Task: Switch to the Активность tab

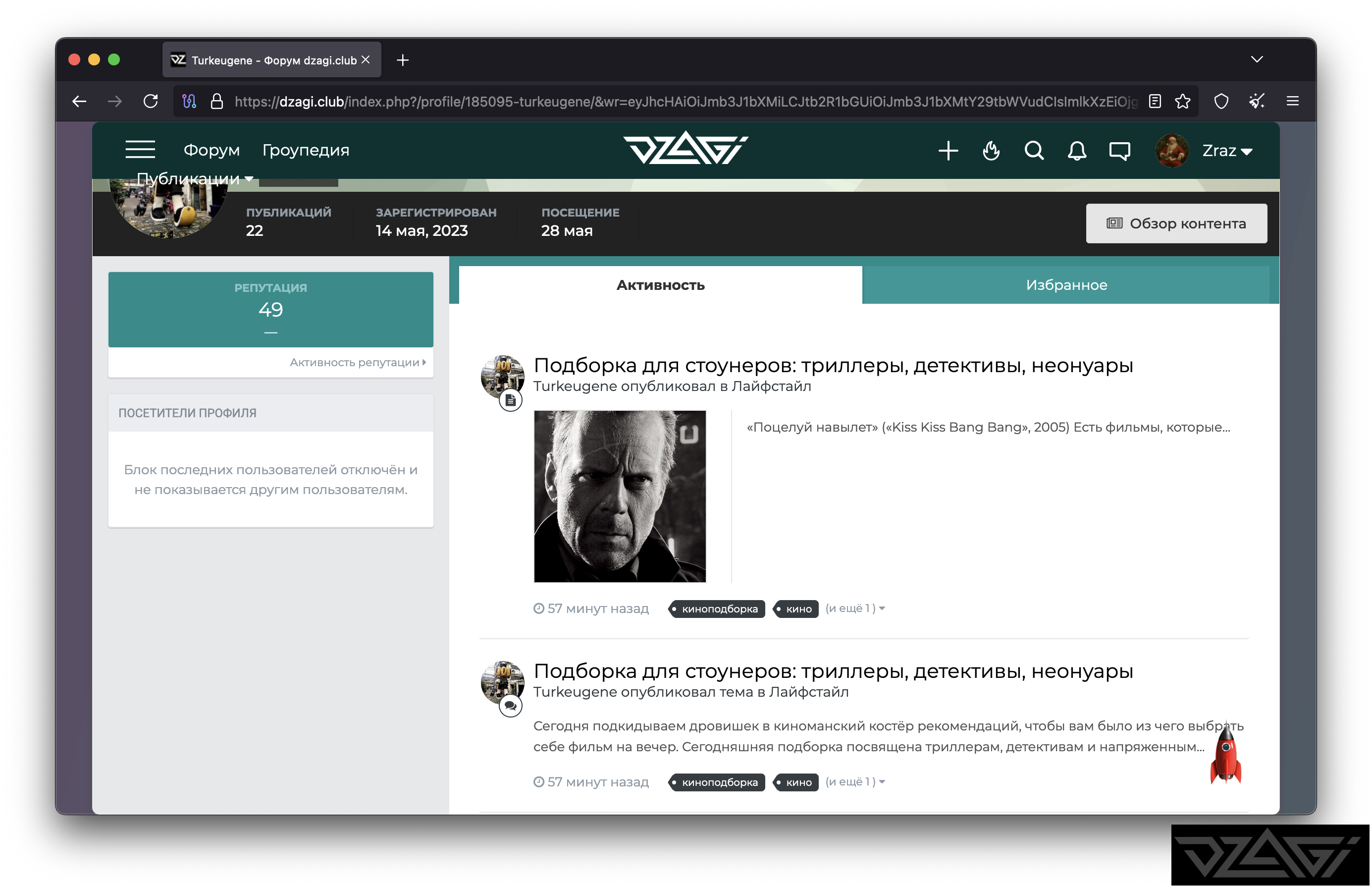Action: click(660, 285)
